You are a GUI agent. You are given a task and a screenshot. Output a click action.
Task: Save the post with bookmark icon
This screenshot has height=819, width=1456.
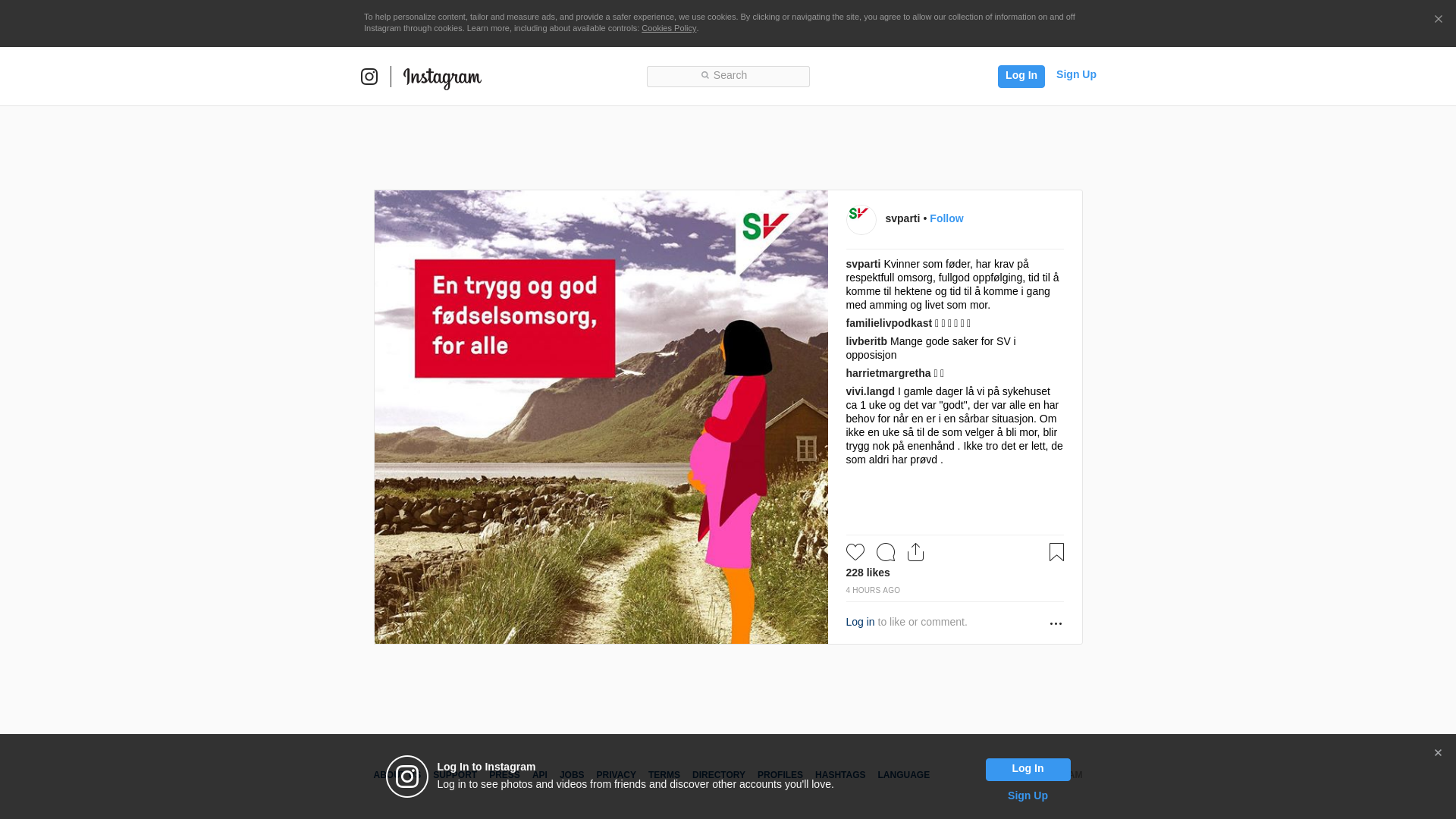(x=1056, y=552)
